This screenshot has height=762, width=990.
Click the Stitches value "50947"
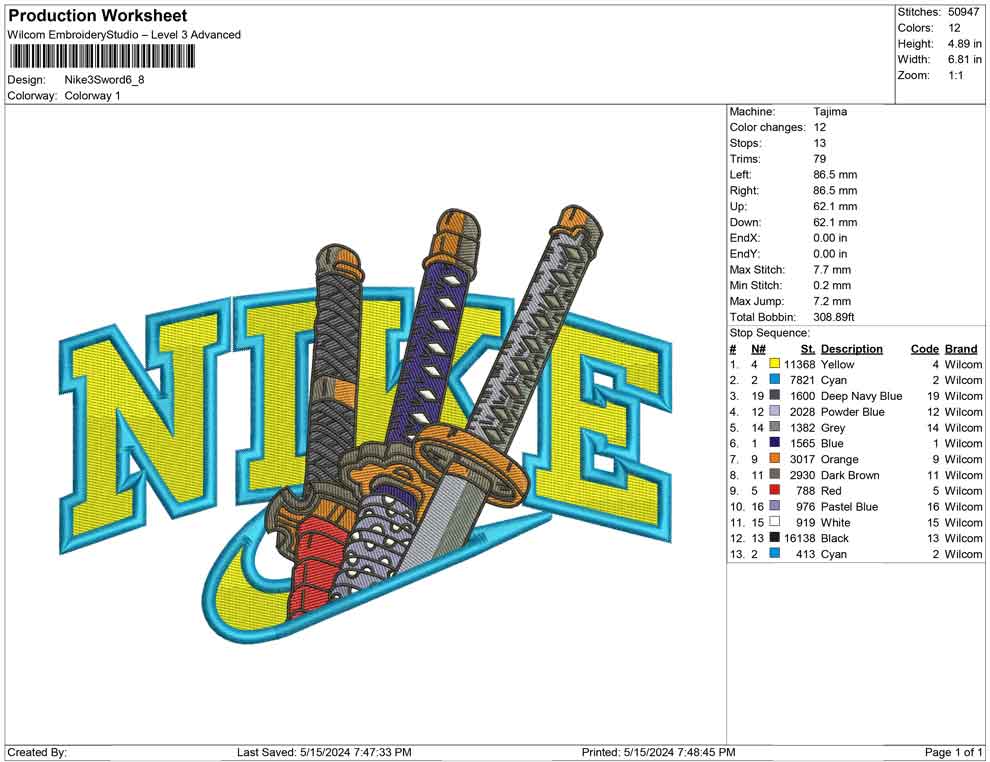[963, 12]
